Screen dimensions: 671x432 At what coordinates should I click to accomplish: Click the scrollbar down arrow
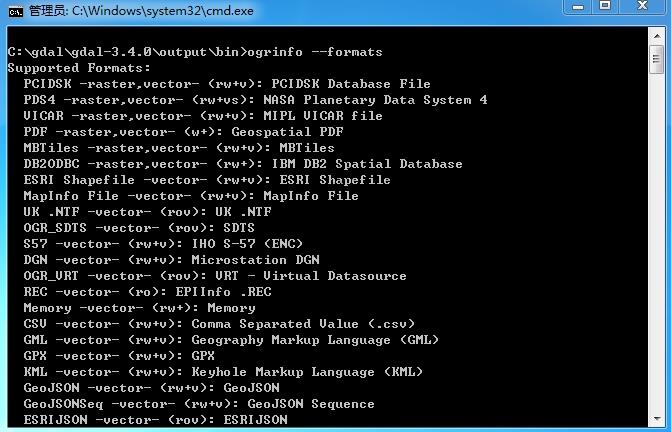657,418
